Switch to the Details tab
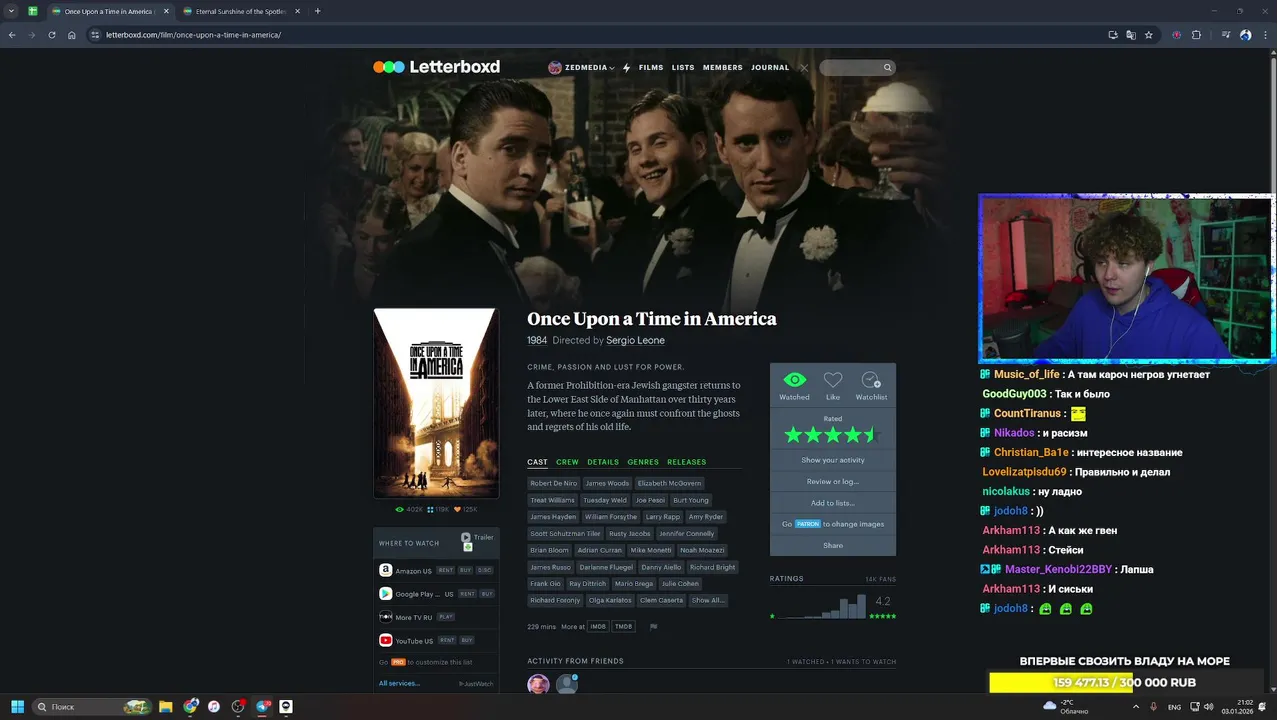Screen dimensions: 1277x720 coord(603,462)
